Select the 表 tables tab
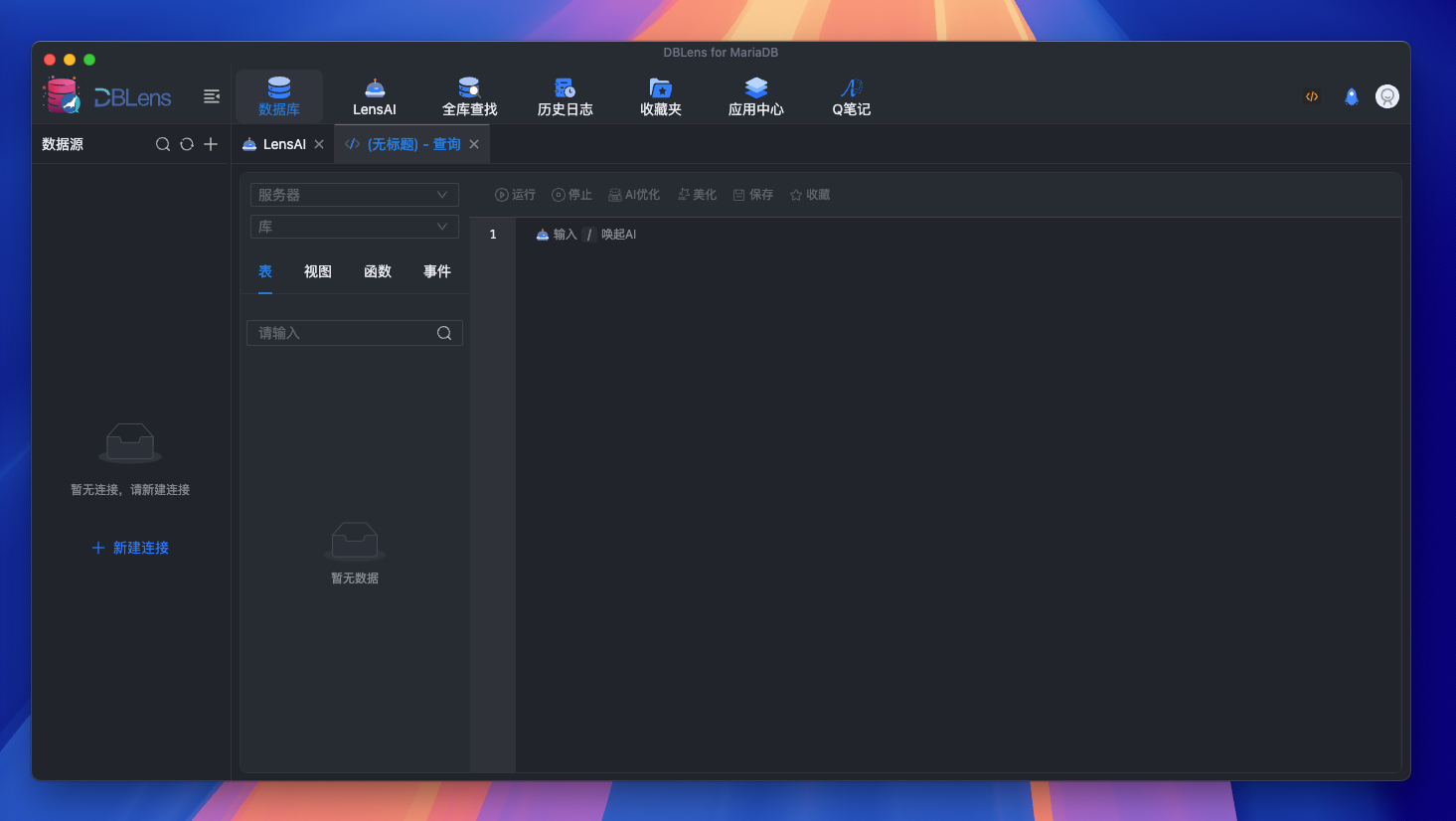Viewport: 1456px width, 821px height. (265, 271)
